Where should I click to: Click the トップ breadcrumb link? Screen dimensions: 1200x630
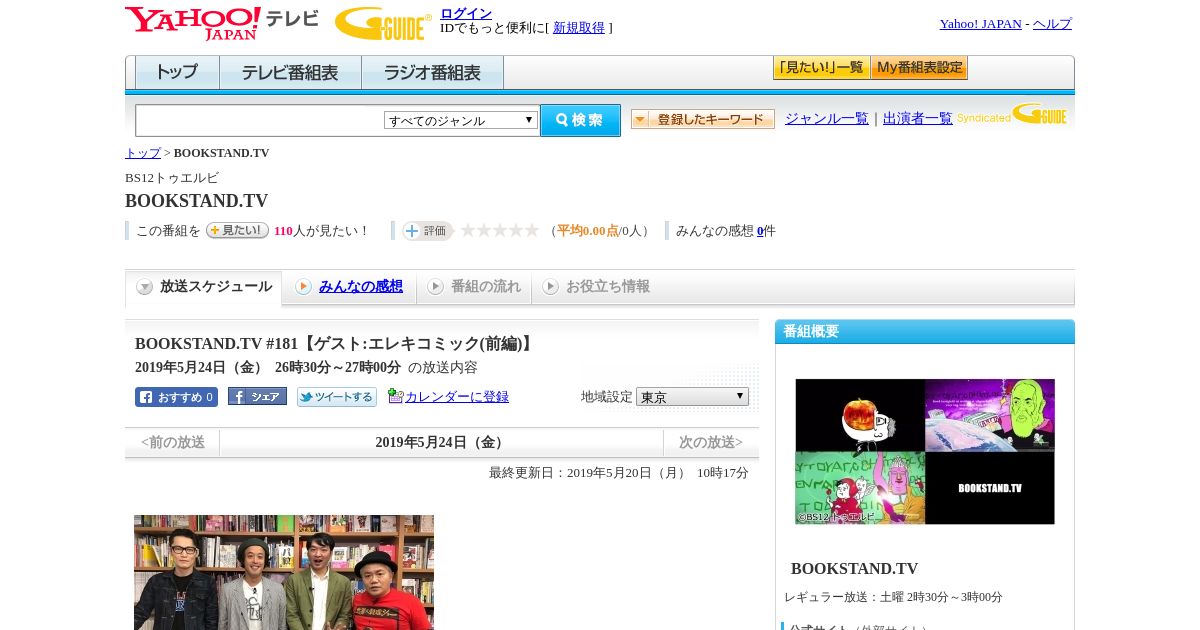point(143,153)
